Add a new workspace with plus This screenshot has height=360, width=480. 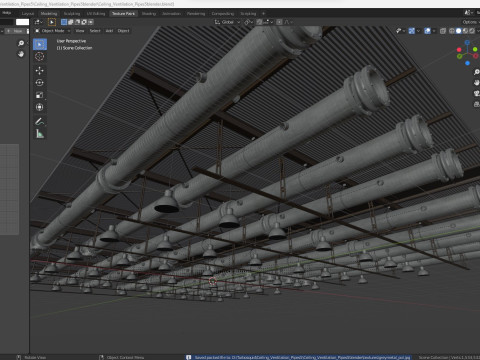[263, 14]
